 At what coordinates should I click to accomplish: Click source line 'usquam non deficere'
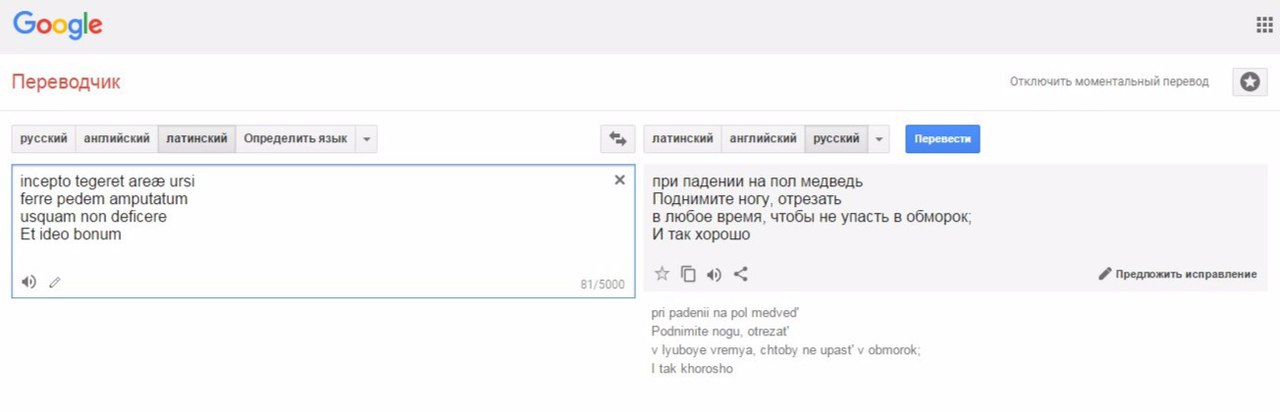click(93, 217)
